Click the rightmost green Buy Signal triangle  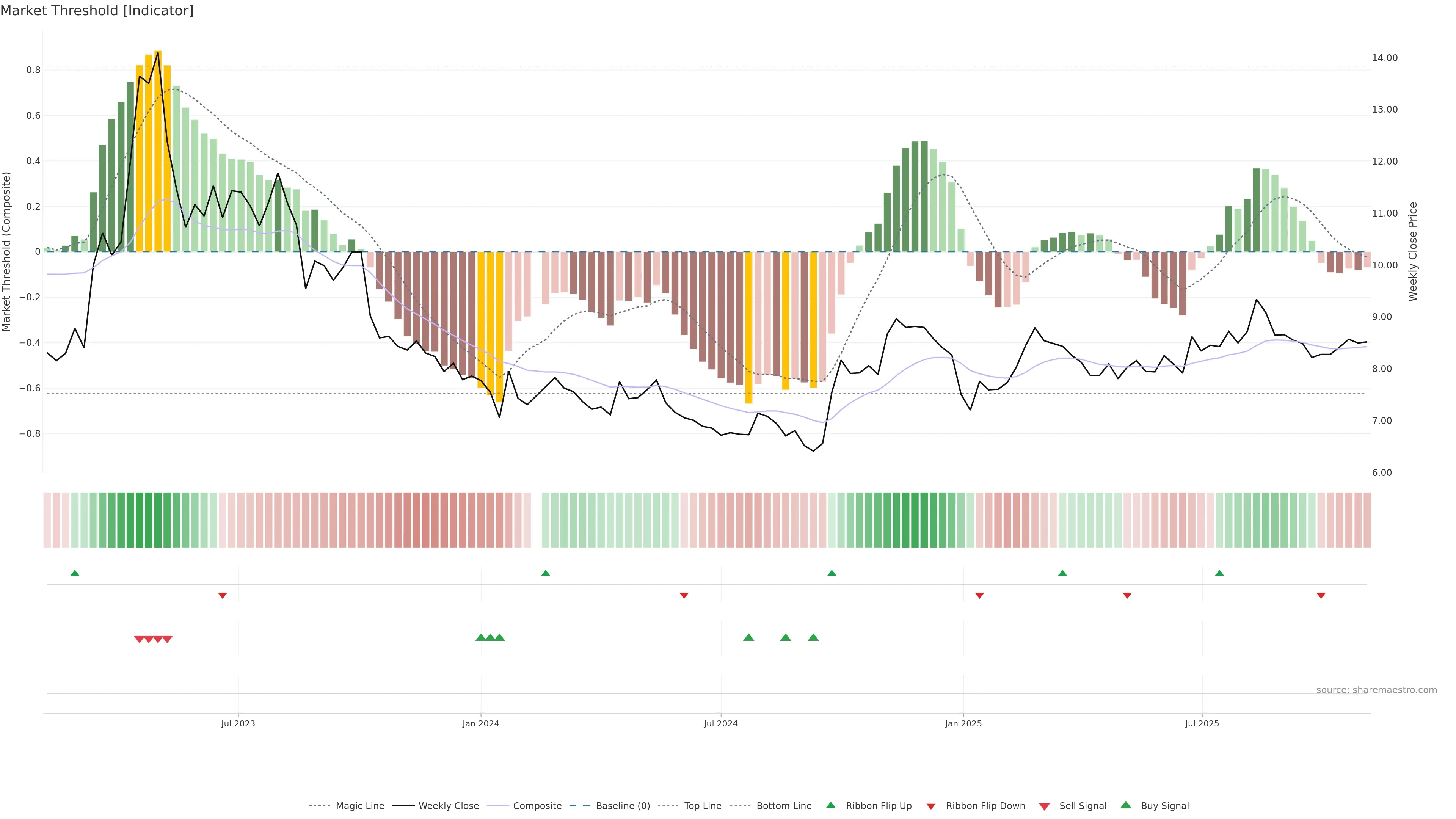click(813, 637)
